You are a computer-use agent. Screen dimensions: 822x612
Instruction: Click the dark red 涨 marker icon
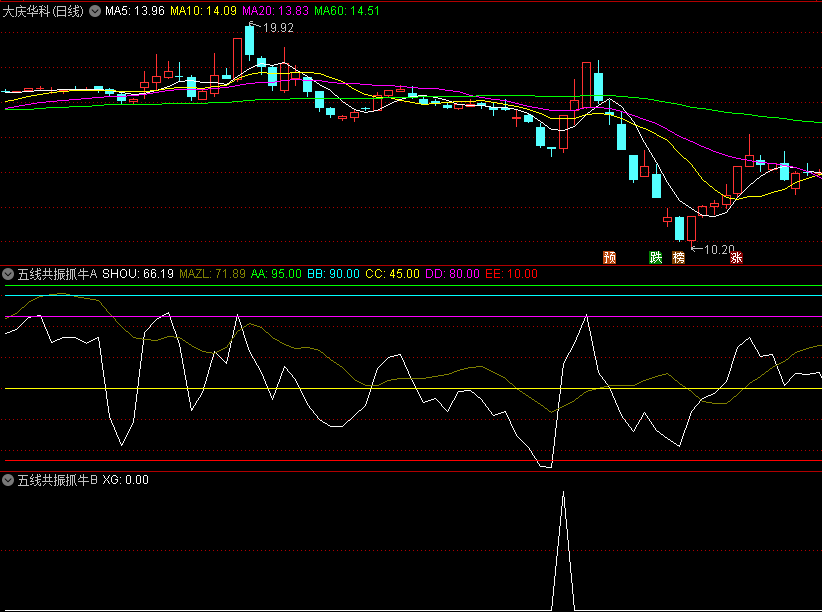pyautogui.click(x=736, y=257)
